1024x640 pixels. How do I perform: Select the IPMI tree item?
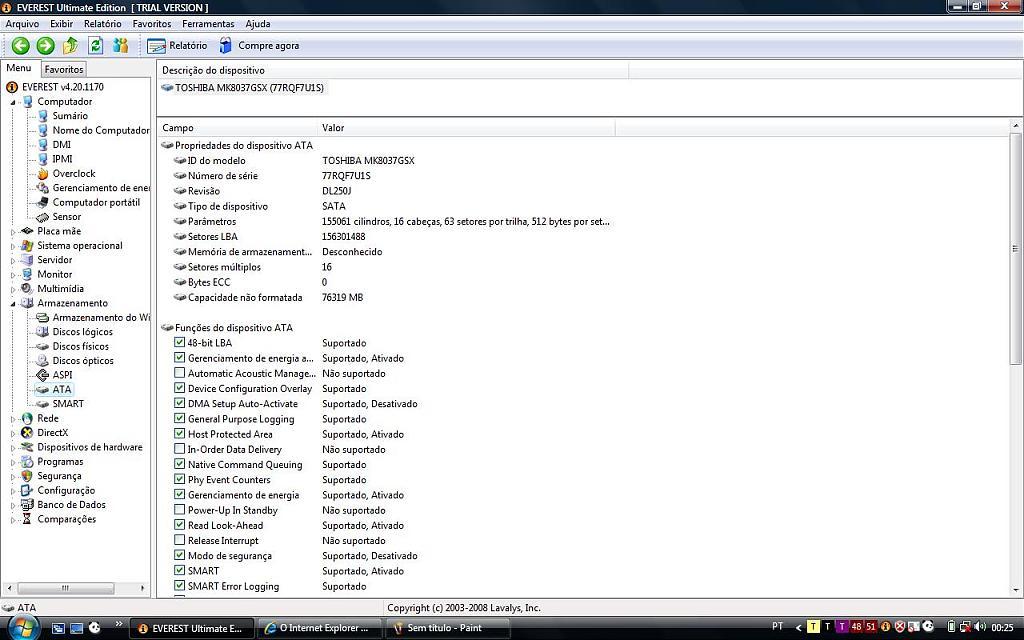[62, 159]
